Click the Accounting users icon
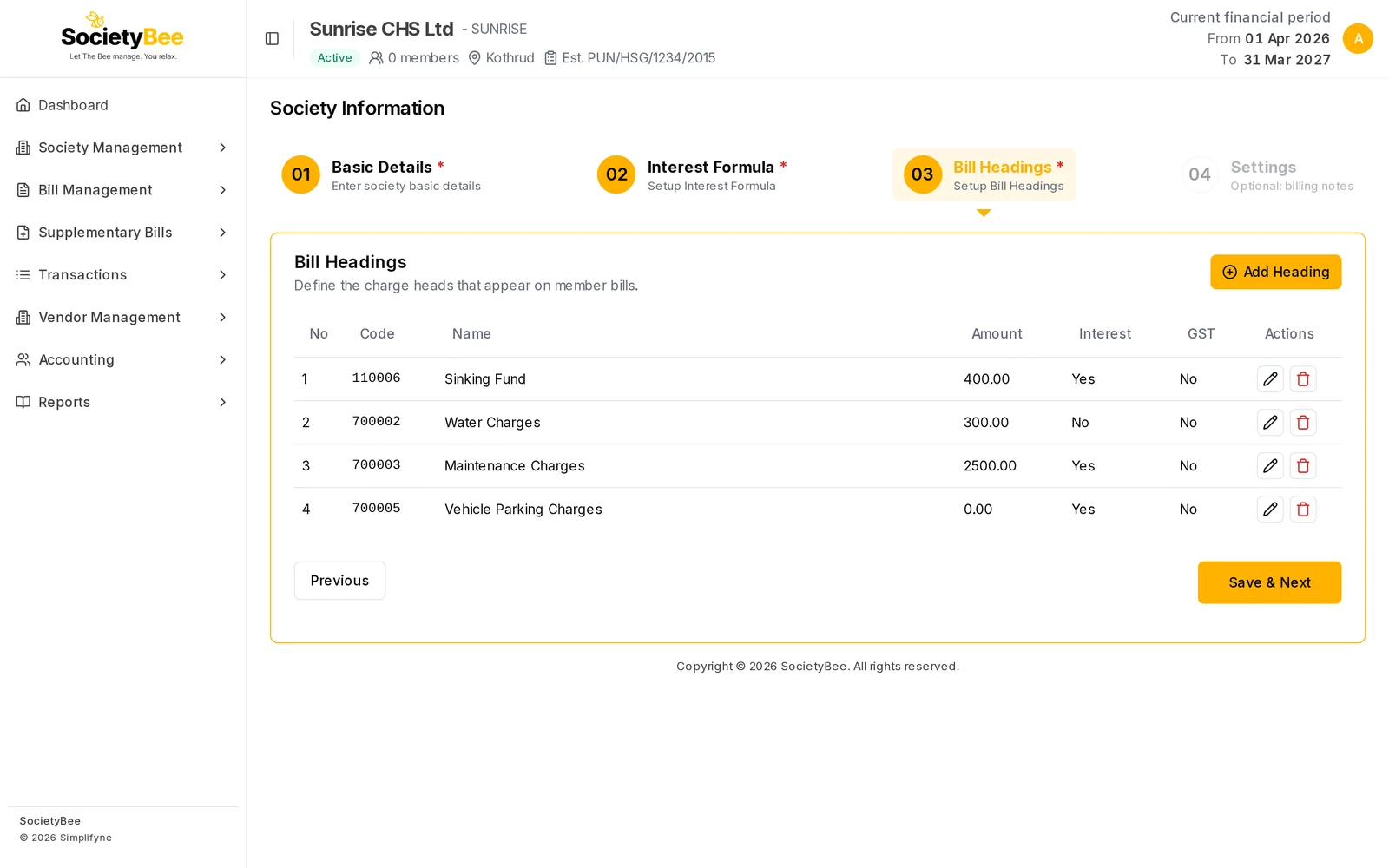The height and width of the screenshot is (868, 1389). tap(23, 360)
